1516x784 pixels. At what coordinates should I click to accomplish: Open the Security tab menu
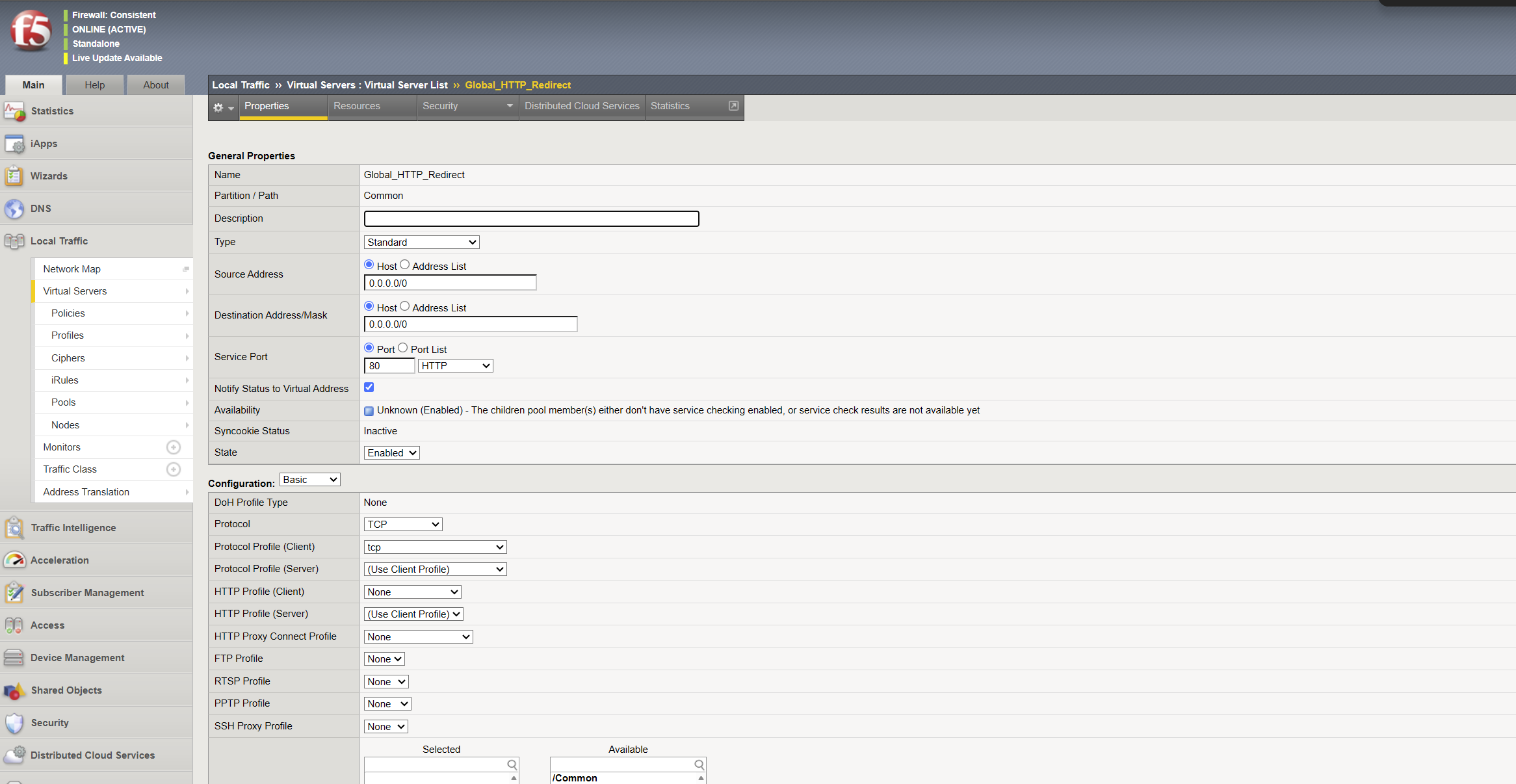pyautogui.click(x=467, y=106)
